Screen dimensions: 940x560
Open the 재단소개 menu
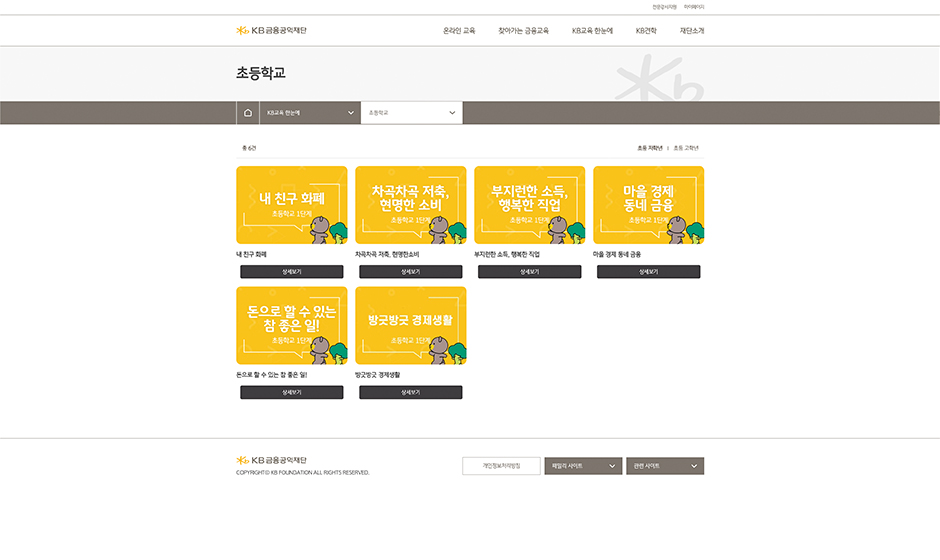coord(692,31)
